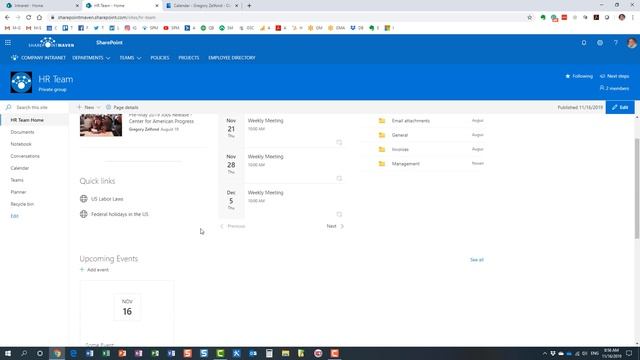Reload the page with the browser refresh button
Viewport: 640px width, 360px height.
28,17
